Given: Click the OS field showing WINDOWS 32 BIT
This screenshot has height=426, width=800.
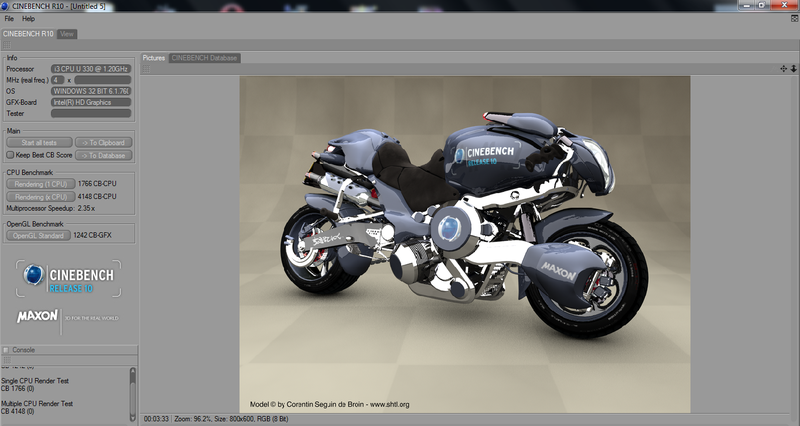Looking at the screenshot, I should click(91, 91).
